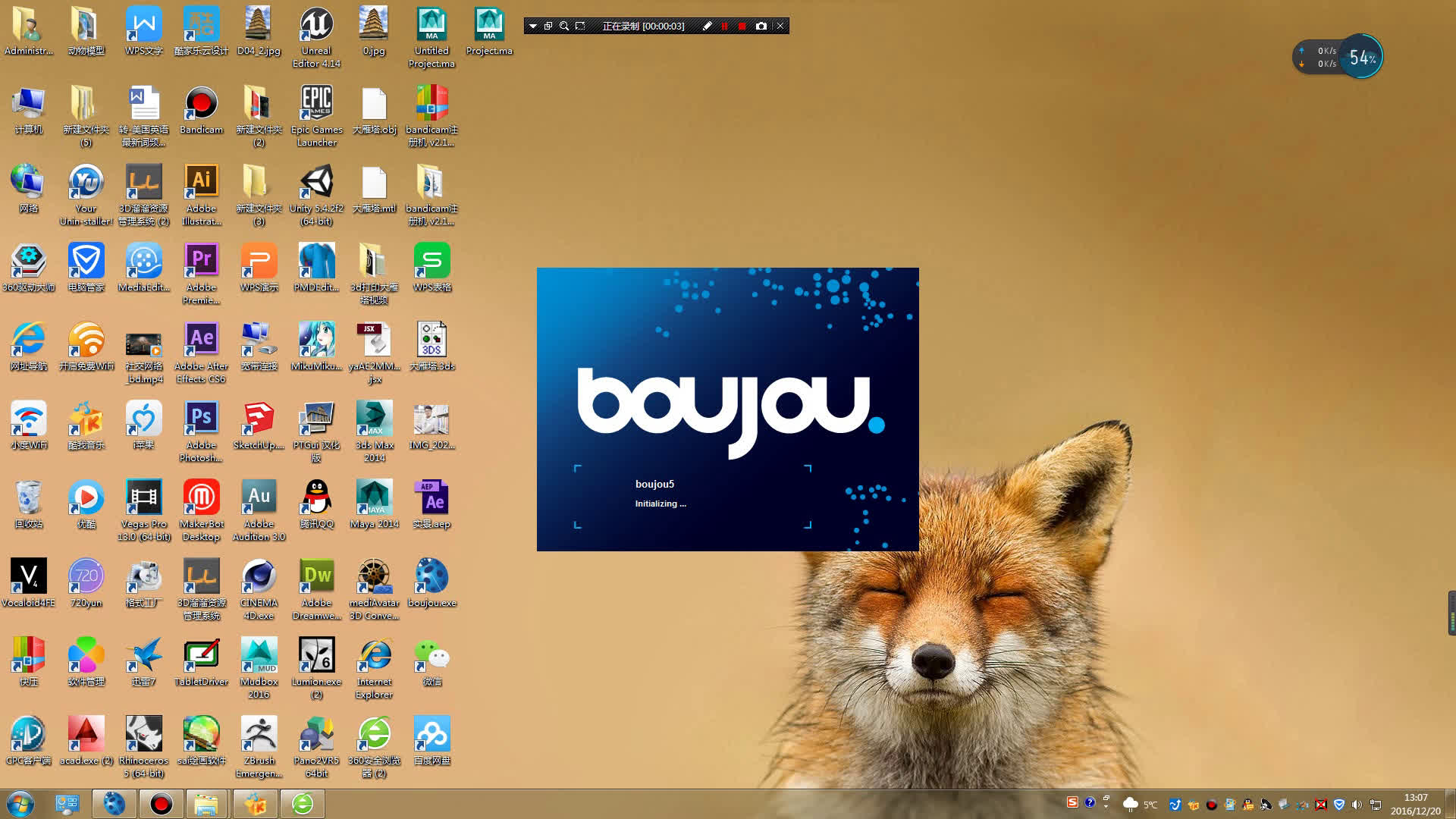This screenshot has width=1456, height=819.
Task: Open the Unreal Editor 4.14 desktop icon
Action: (x=316, y=37)
